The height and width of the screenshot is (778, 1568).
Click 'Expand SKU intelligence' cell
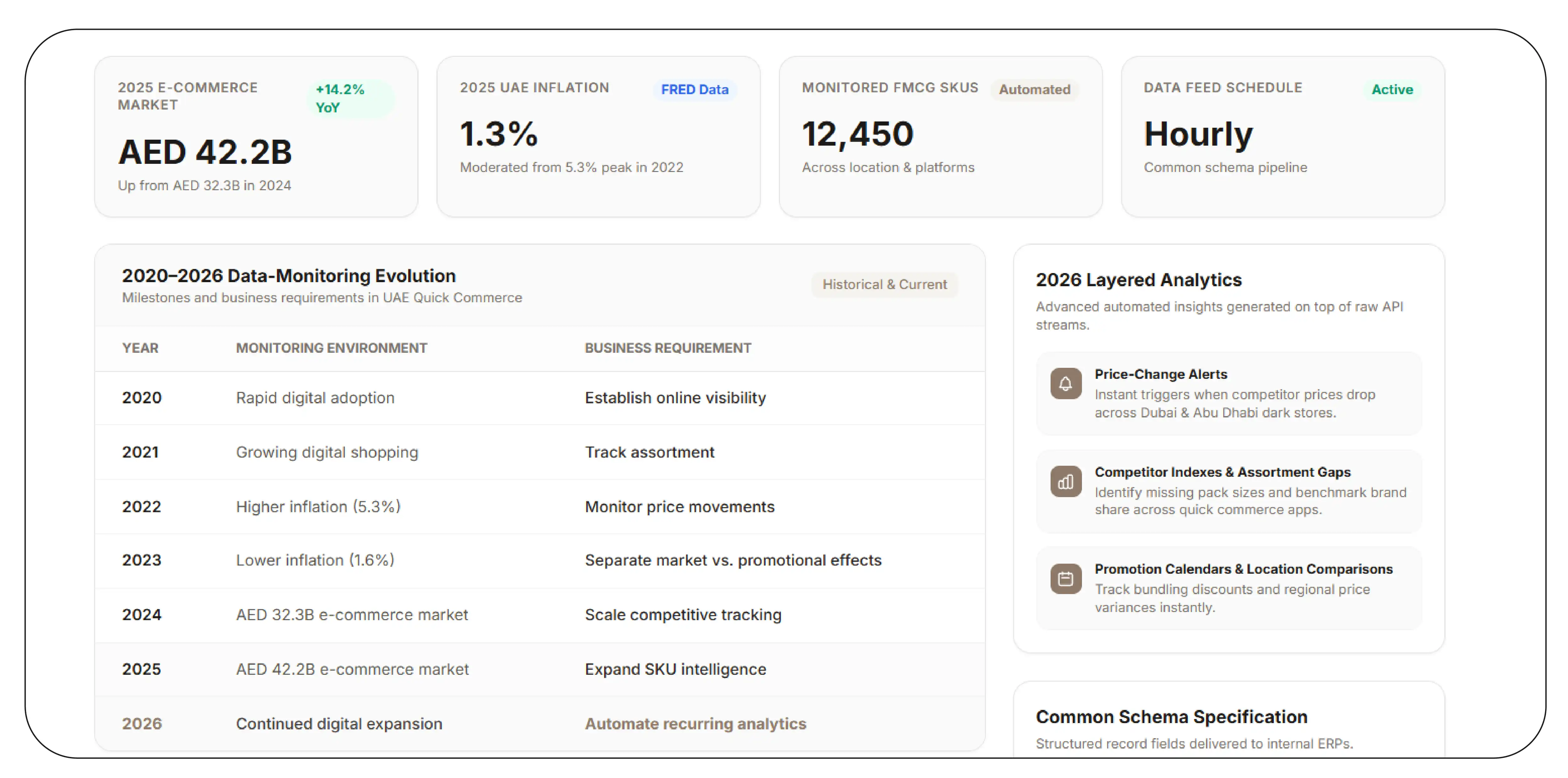[676, 669]
